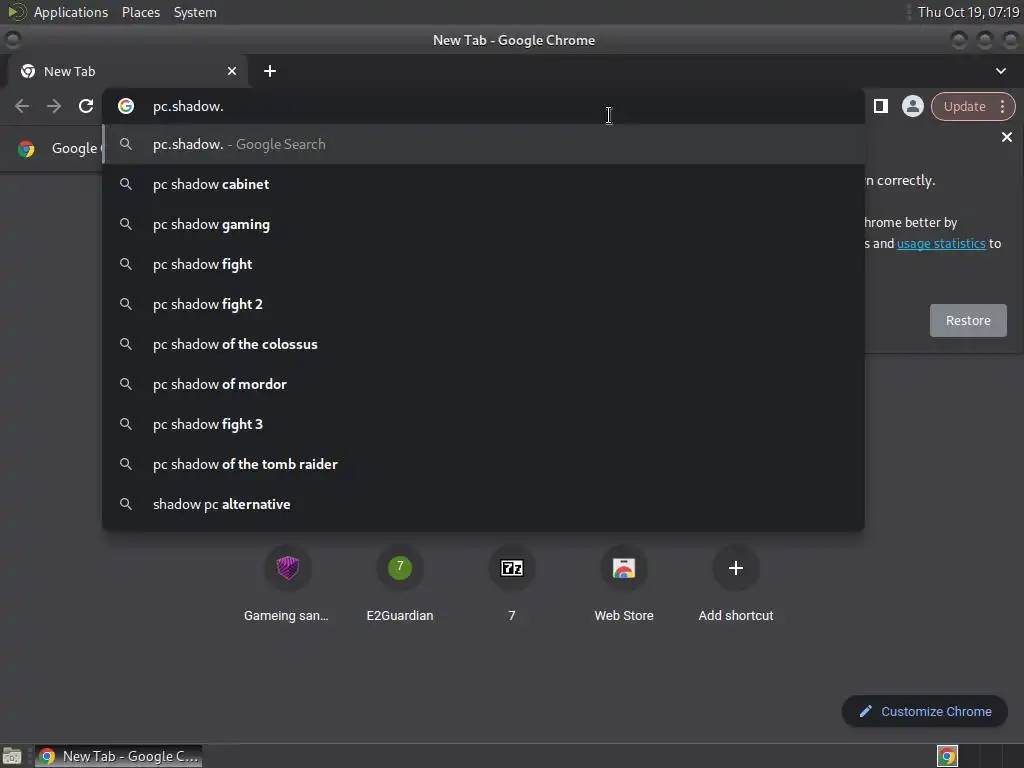1024x768 pixels.
Task: Click the New Tab tab title
Action: 69,71
